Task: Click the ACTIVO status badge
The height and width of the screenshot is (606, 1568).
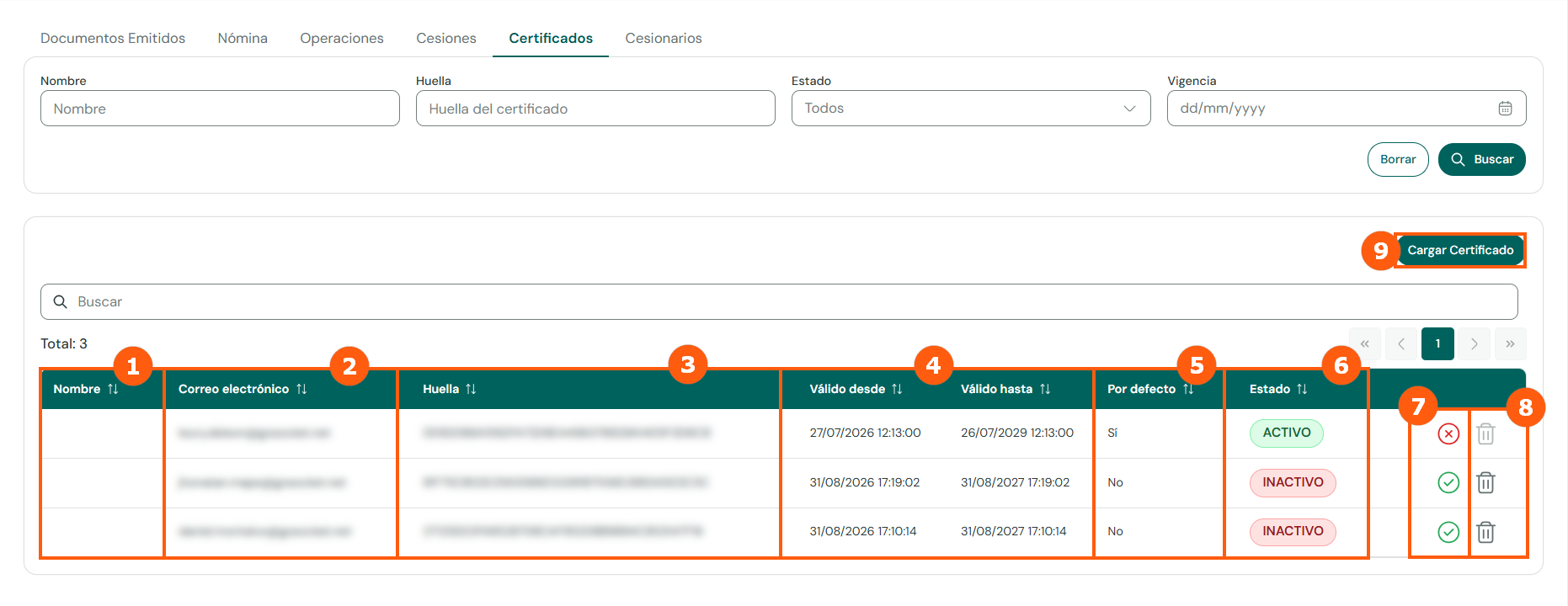Action: pyautogui.click(x=1287, y=433)
